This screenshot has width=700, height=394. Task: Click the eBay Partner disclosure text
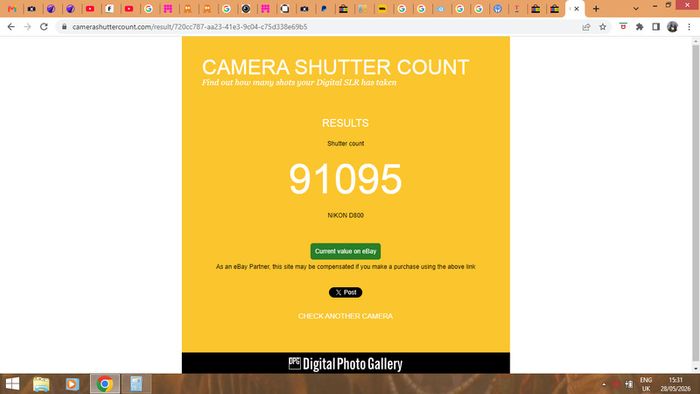point(346,266)
